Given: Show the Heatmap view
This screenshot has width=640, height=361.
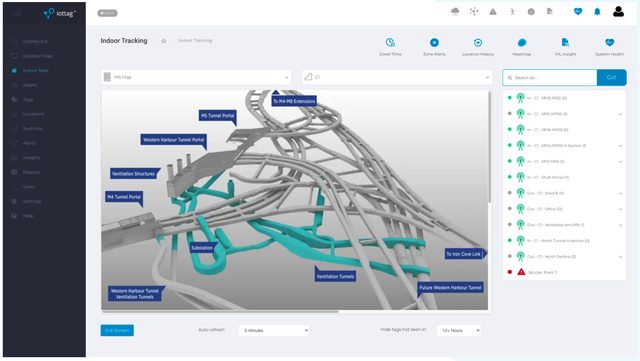Looking at the screenshot, I should [522, 42].
